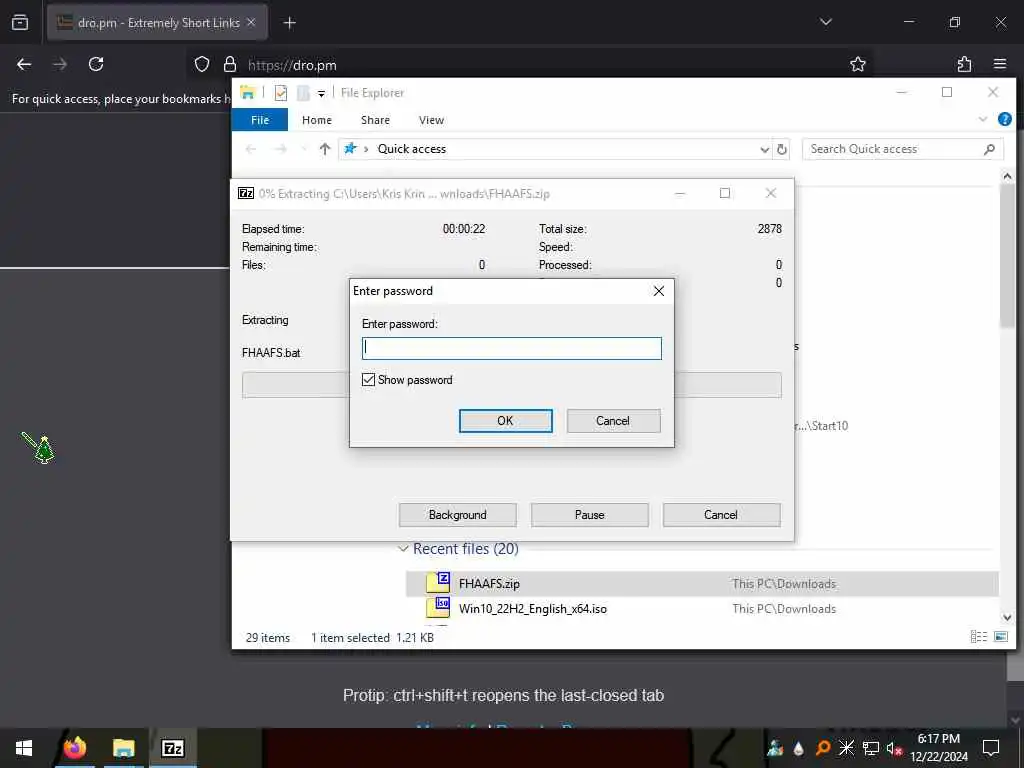Open the View ribbon tab
Image resolution: width=1024 pixels, height=768 pixels.
(x=431, y=120)
